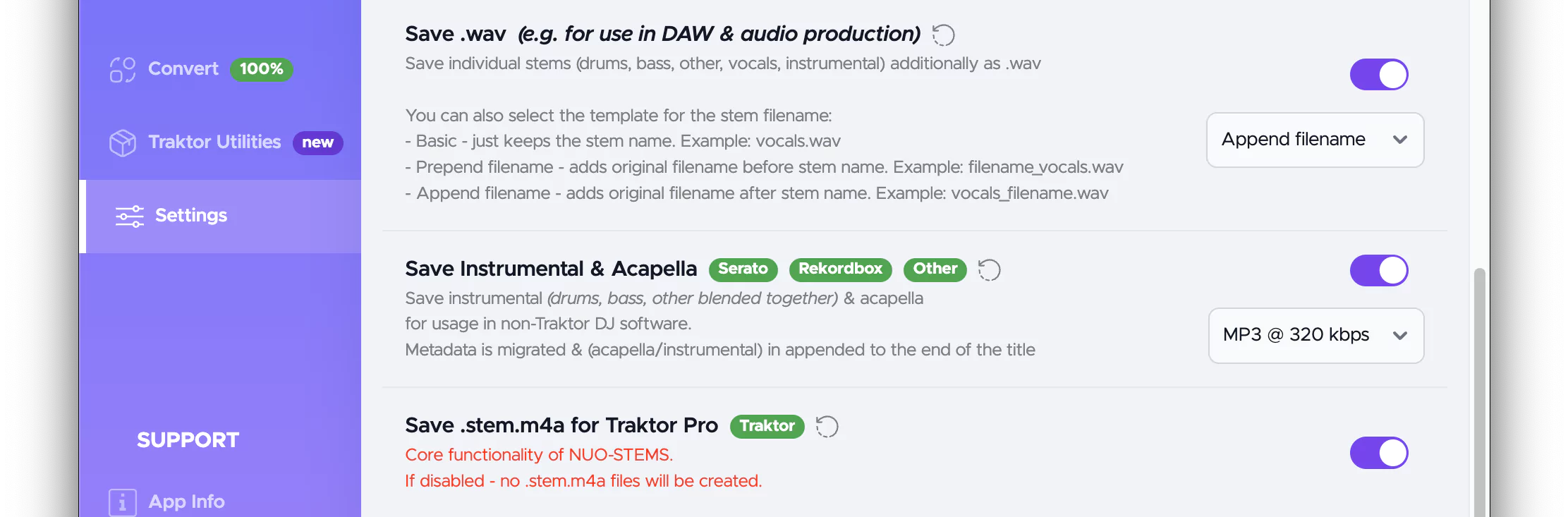Viewport: 1568px width, 517px height.
Task: Click the App Info icon
Action: pyautogui.click(x=123, y=502)
